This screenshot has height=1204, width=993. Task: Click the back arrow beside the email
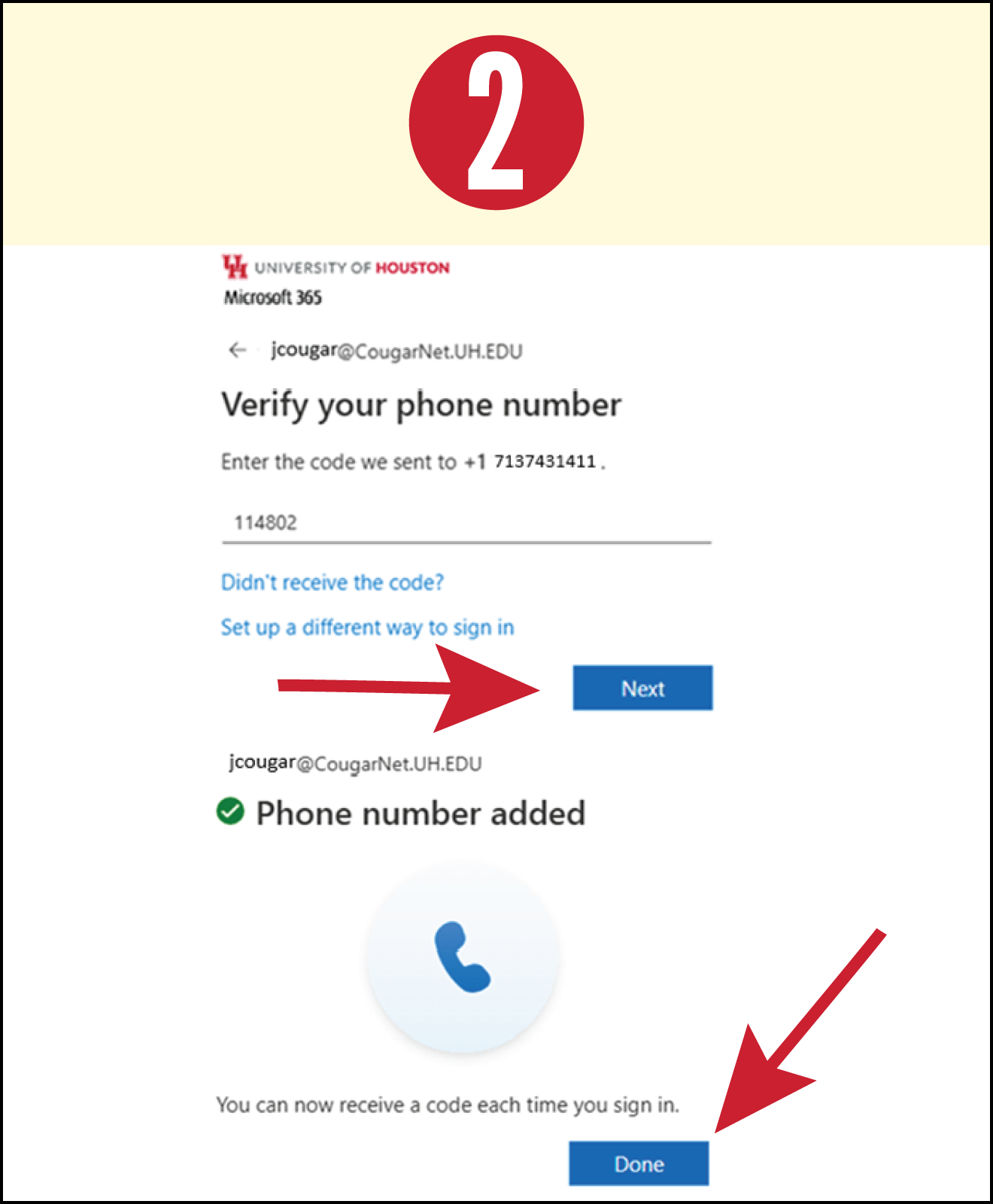pos(238,350)
